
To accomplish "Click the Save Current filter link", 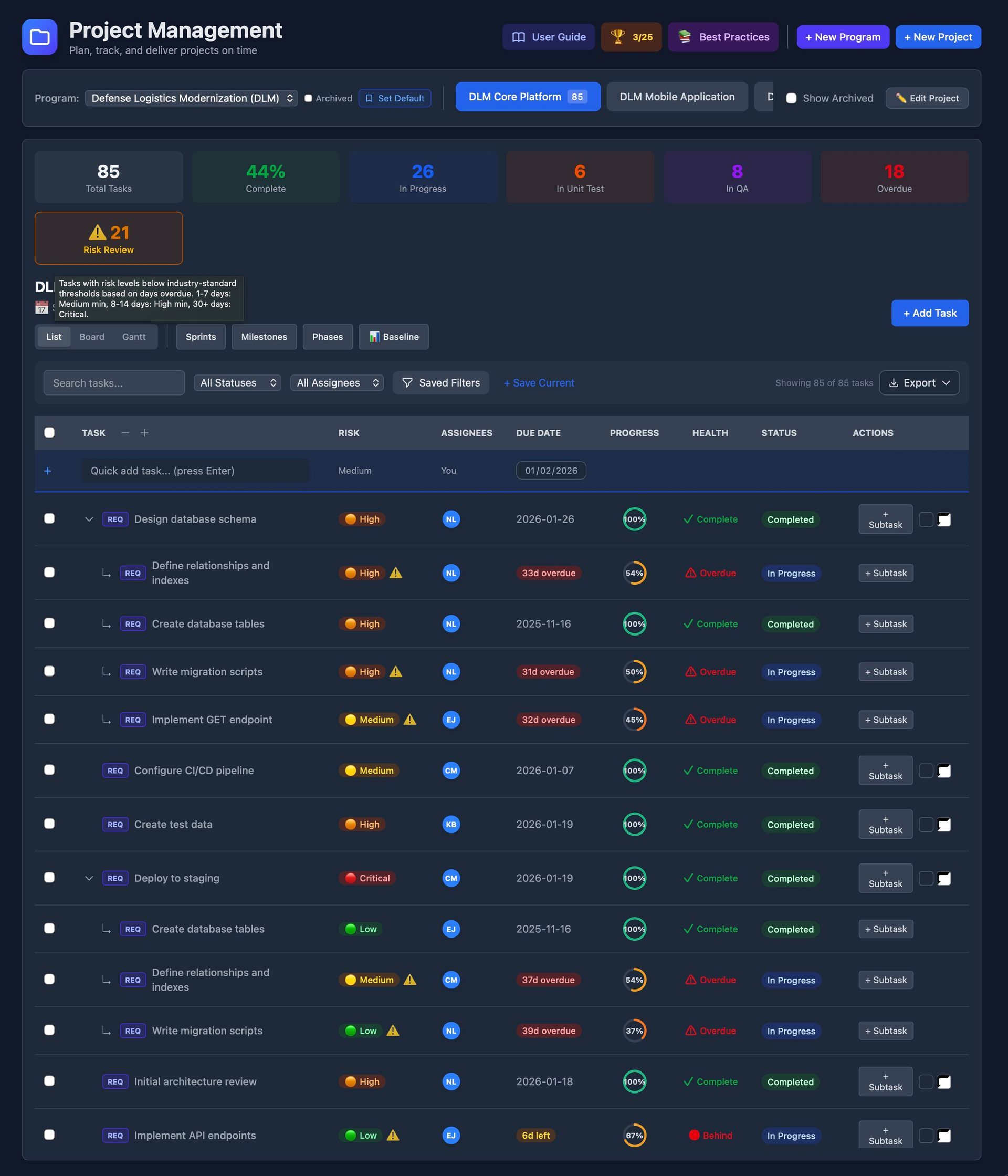I will tap(538, 383).
